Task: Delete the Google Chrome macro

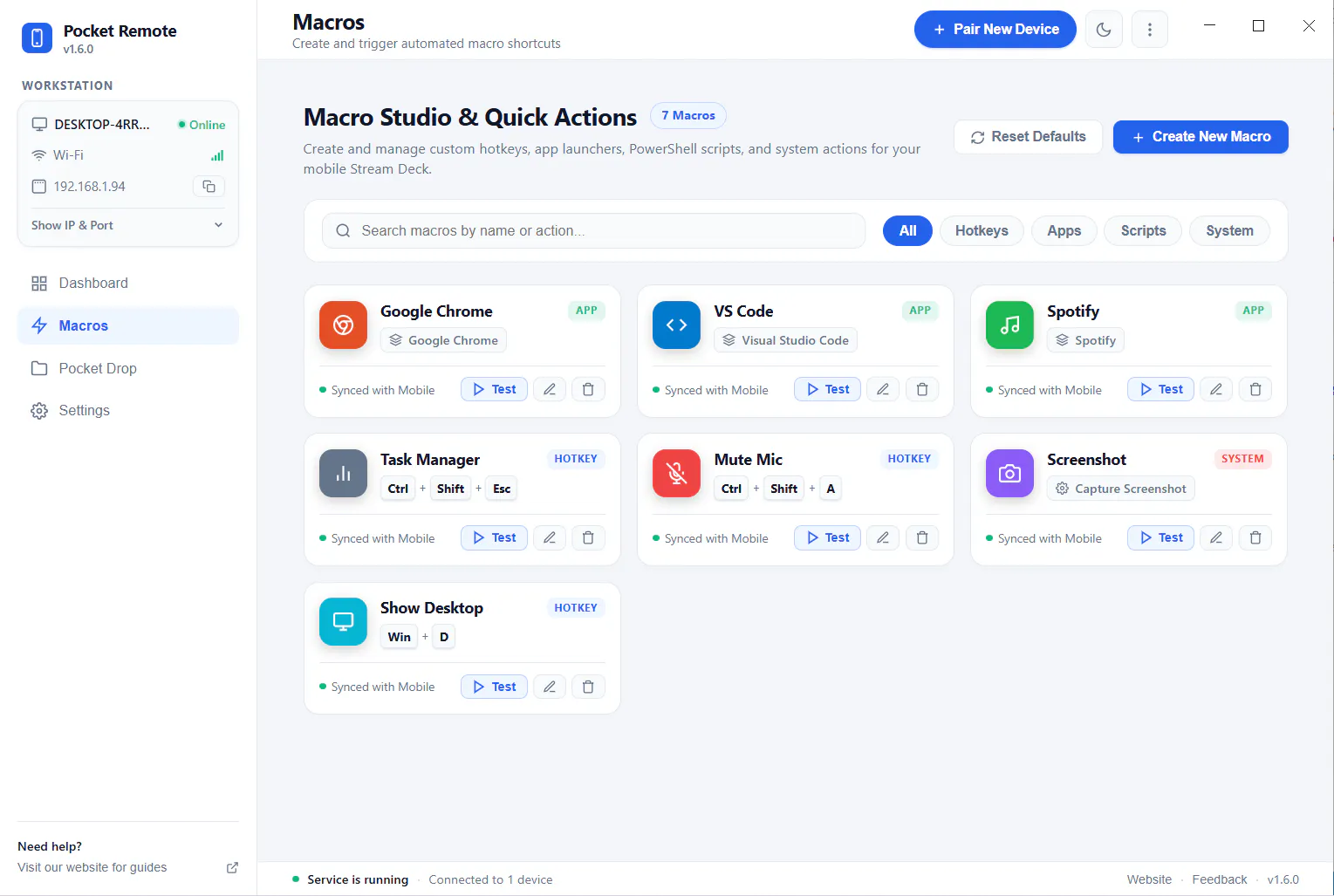Action: coord(588,389)
